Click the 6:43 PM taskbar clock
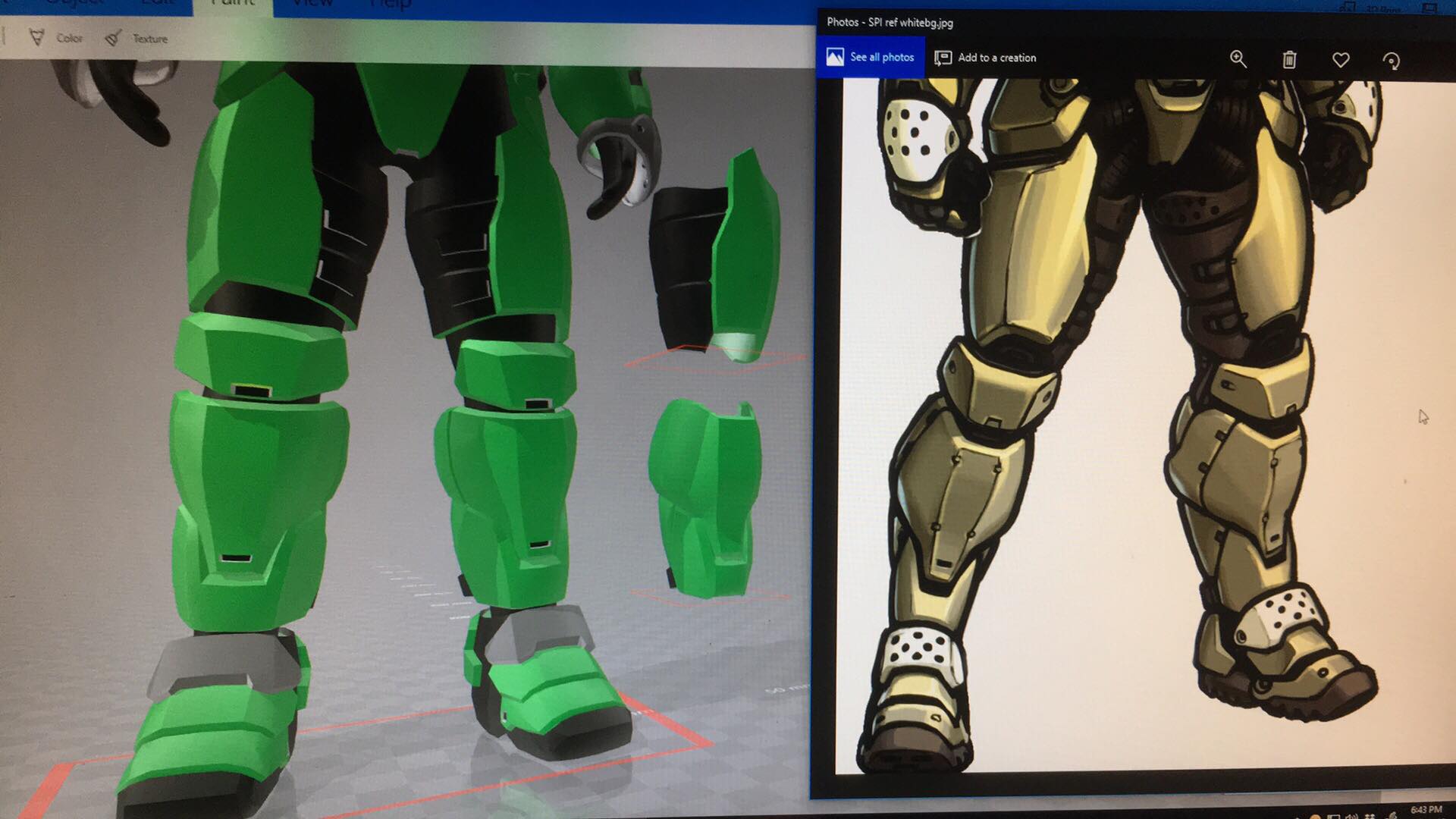 (x=1426, y=810)
